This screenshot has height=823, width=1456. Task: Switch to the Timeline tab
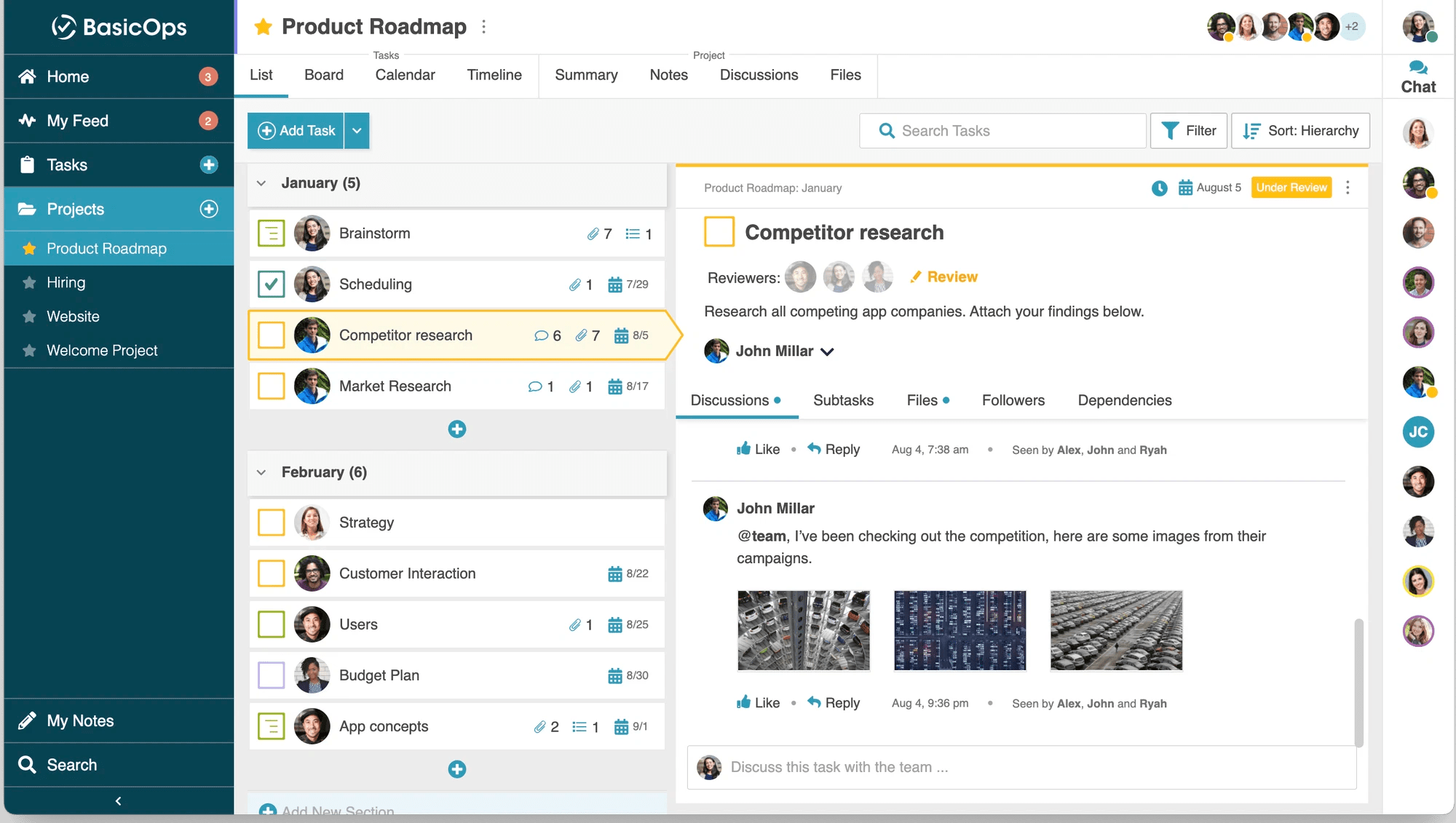click(494, 75)
